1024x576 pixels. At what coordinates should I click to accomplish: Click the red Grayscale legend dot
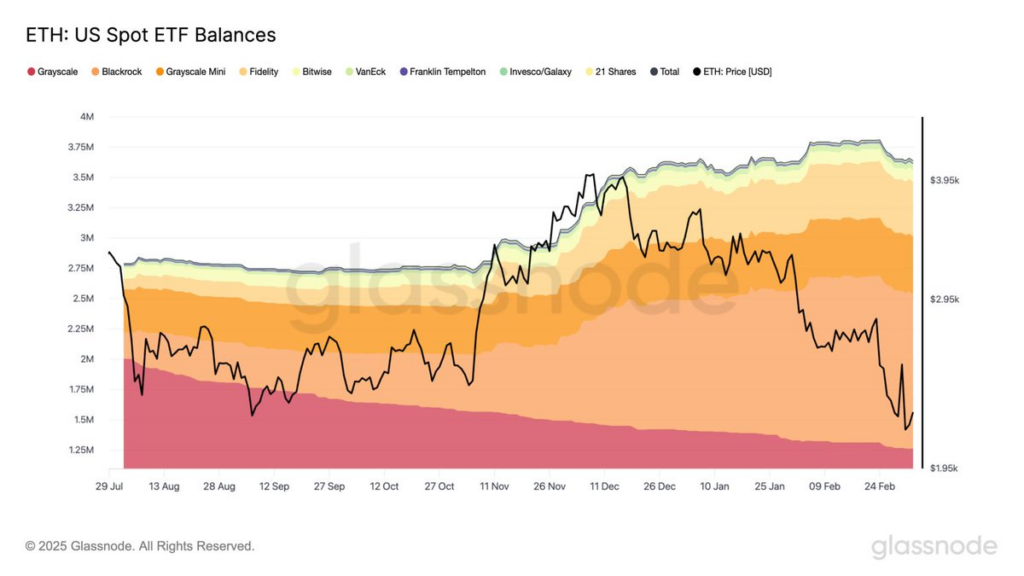coord(31,72)
